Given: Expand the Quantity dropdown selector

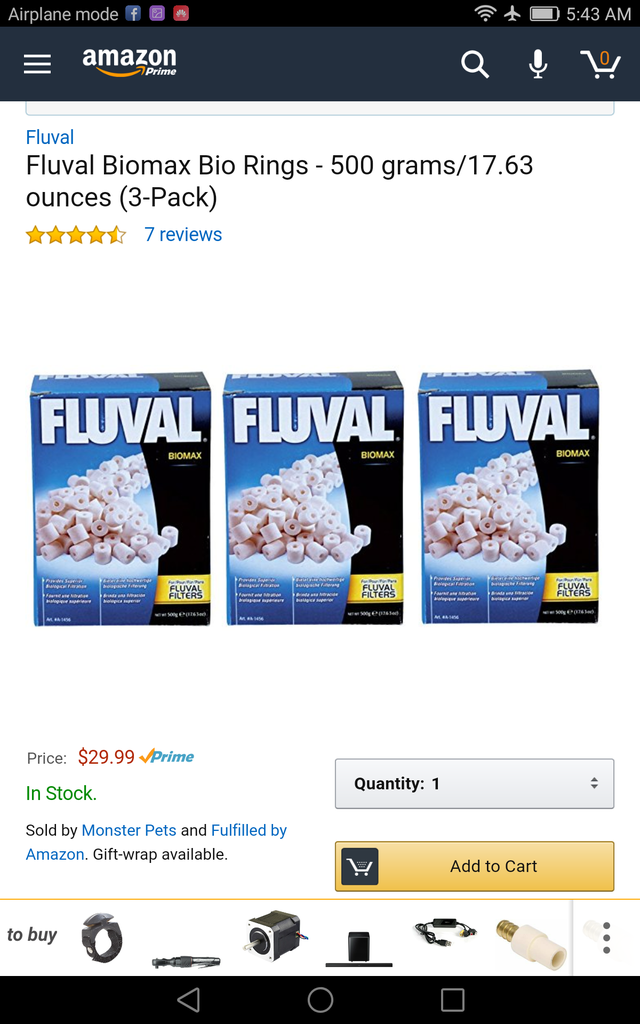Looking at the screenshot, I should [475, 783].
